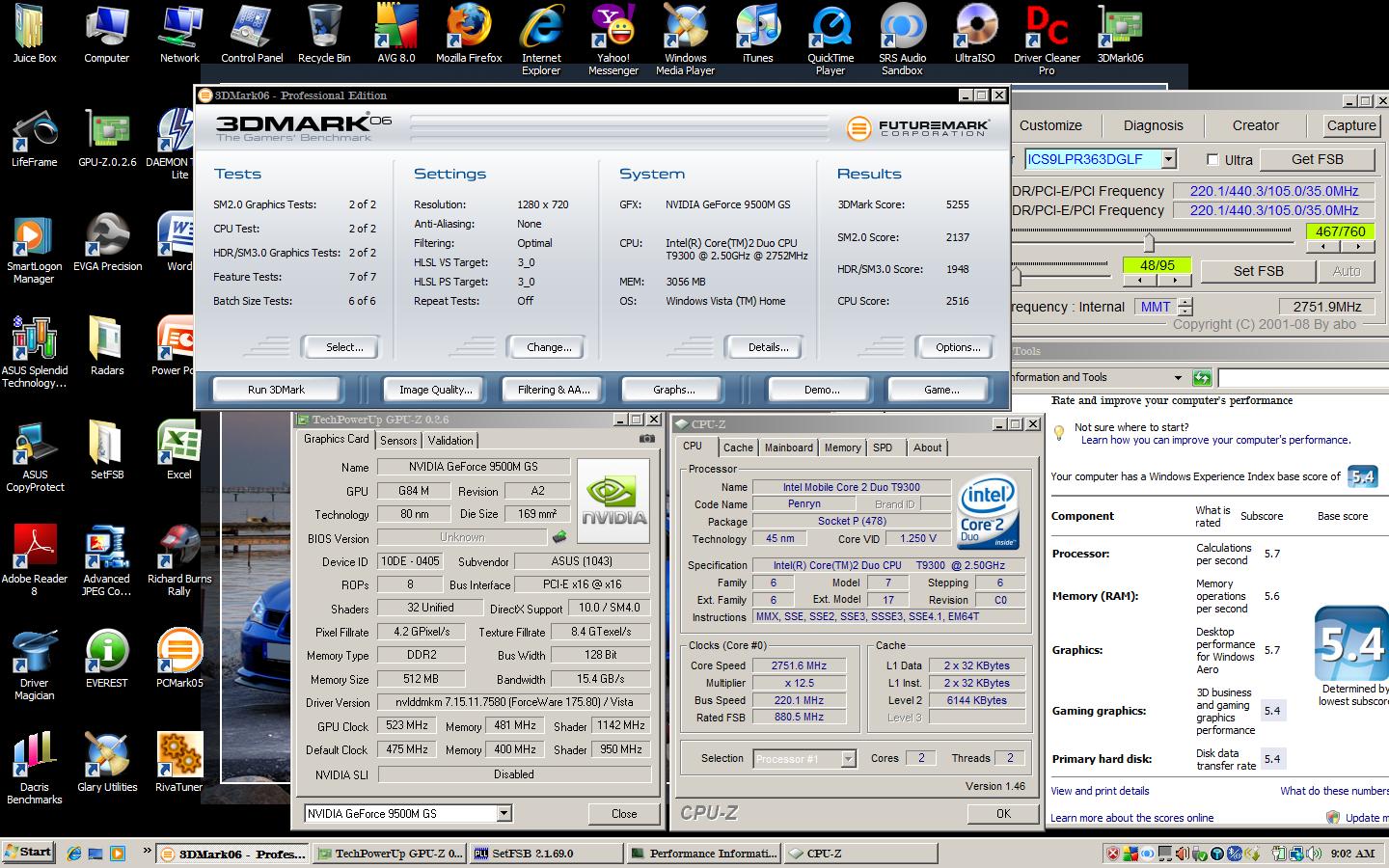Open the SPD tab in CPU-Z
Image resolution: width=1389 pixels, height=868 pixels.
[x=883, y=448]
